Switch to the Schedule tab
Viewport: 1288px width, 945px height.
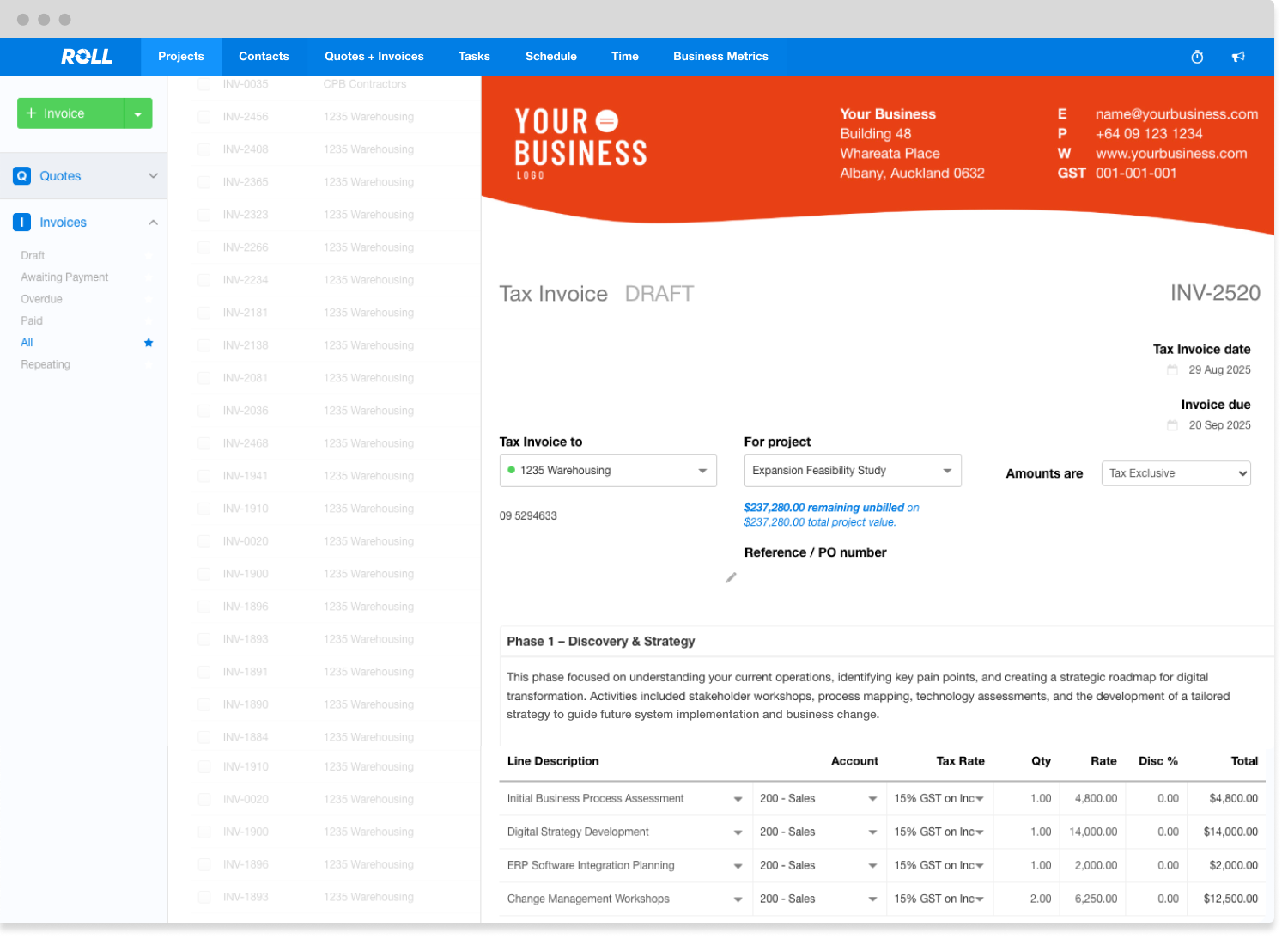click(x=550, y=57)
